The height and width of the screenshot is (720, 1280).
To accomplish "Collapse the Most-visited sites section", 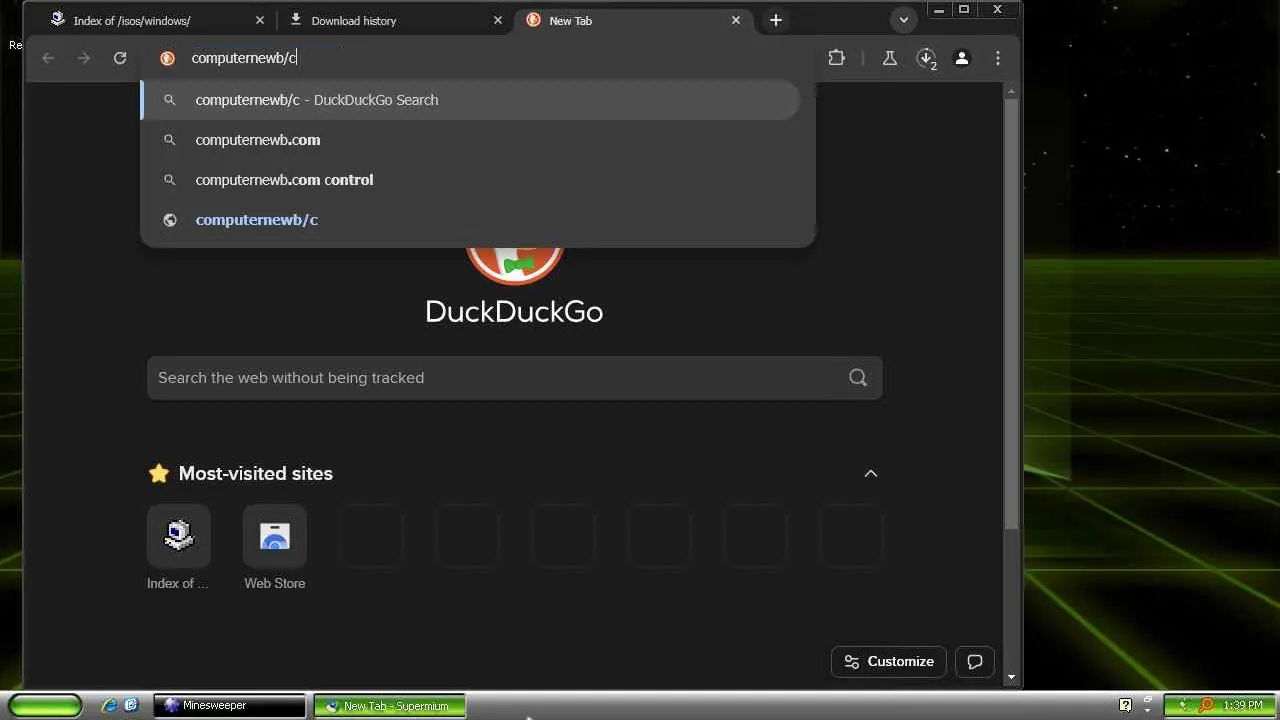I will tap(871, 474).
